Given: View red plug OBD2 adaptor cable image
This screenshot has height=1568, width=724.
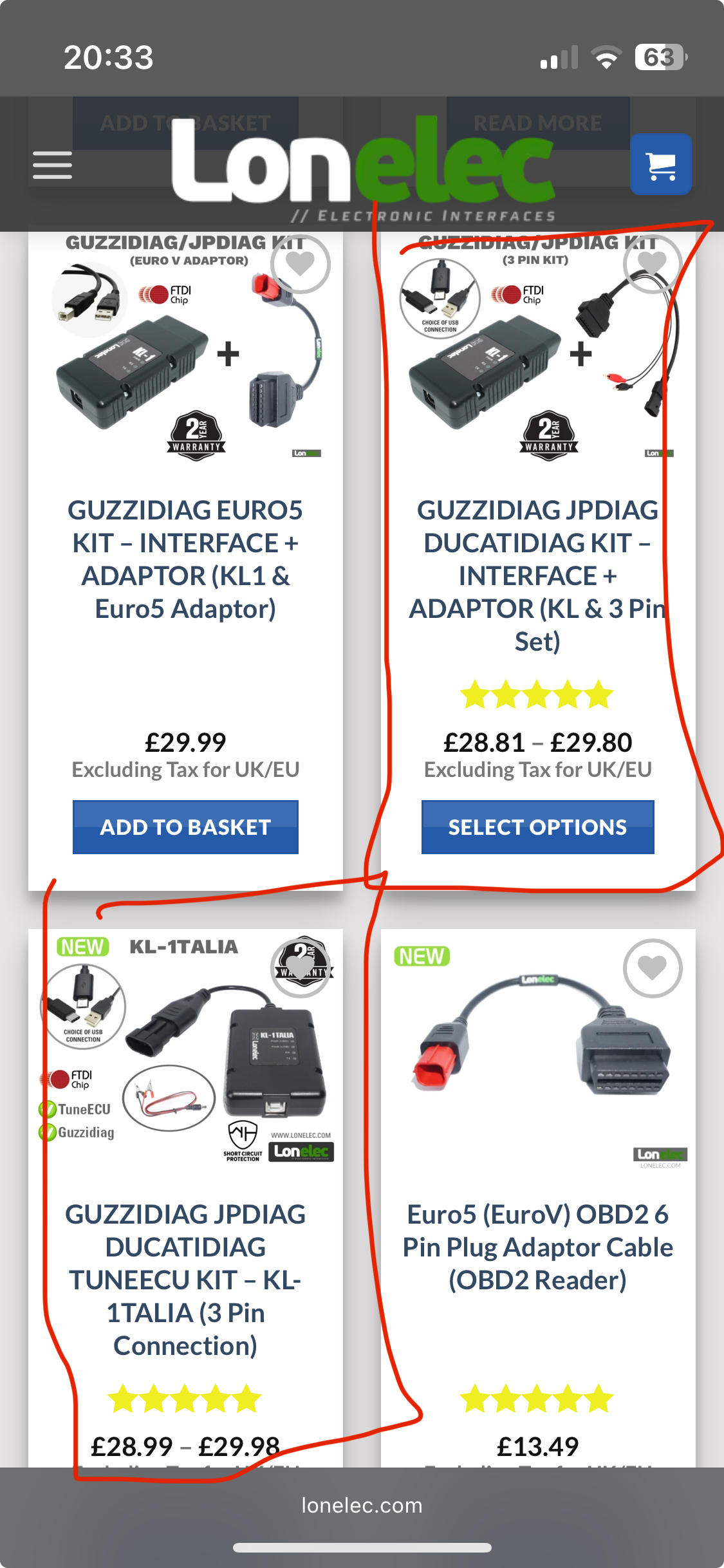Looking at the screenshot, I should point(537,1049).
